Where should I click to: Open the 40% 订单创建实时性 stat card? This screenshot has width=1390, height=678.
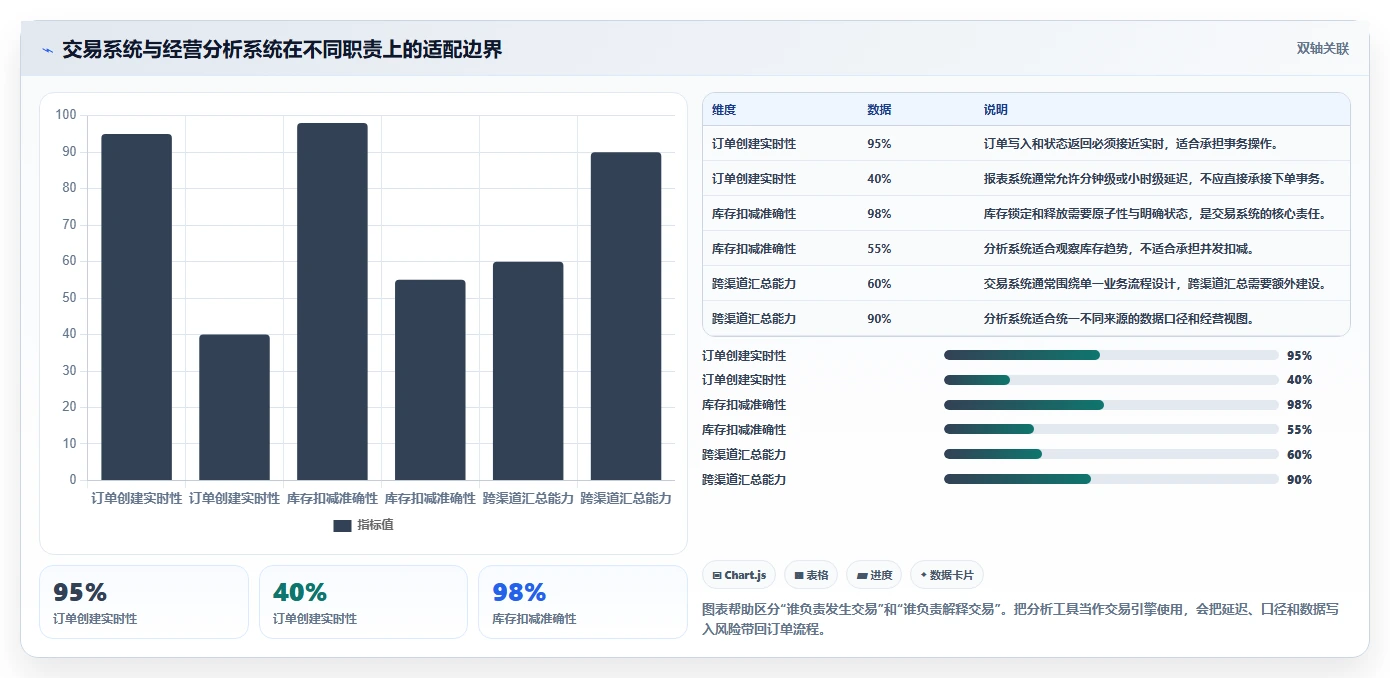point(363,602)
